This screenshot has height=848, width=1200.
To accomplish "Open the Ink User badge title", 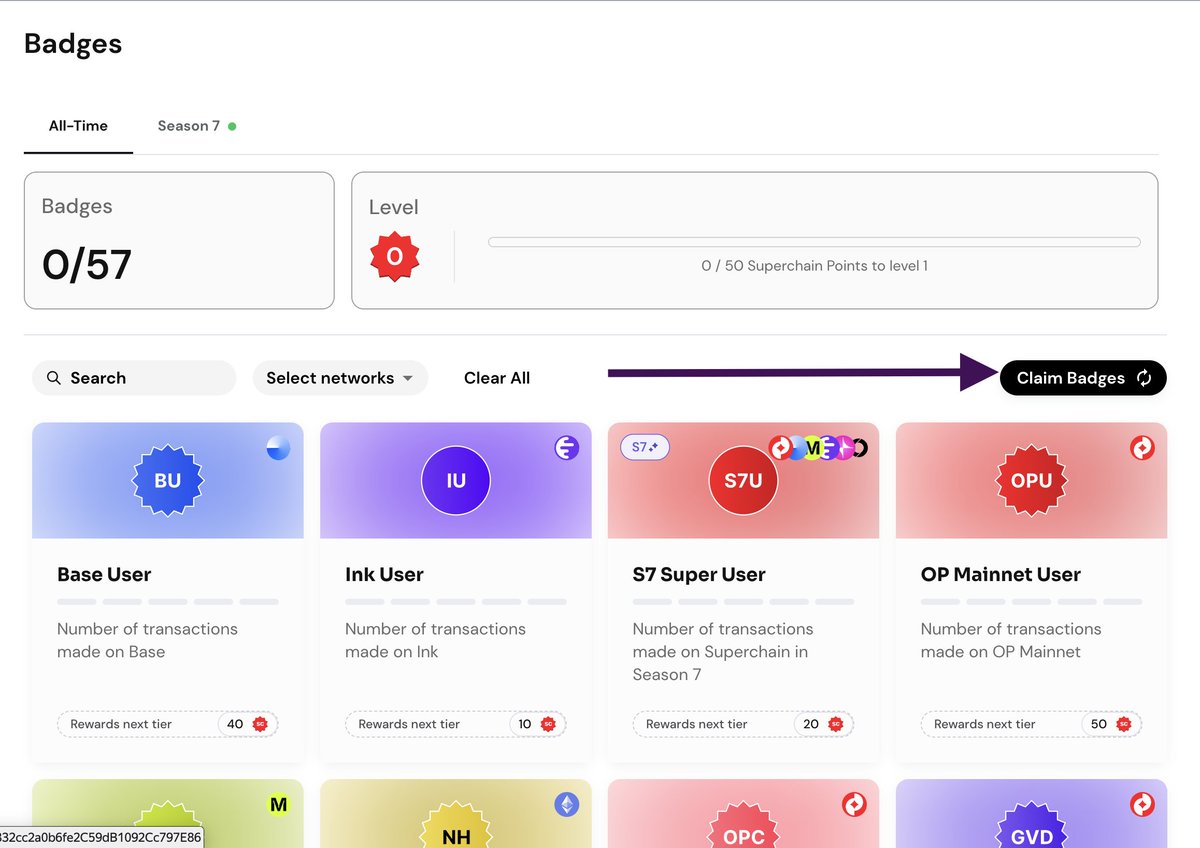I will click(384, 575).
